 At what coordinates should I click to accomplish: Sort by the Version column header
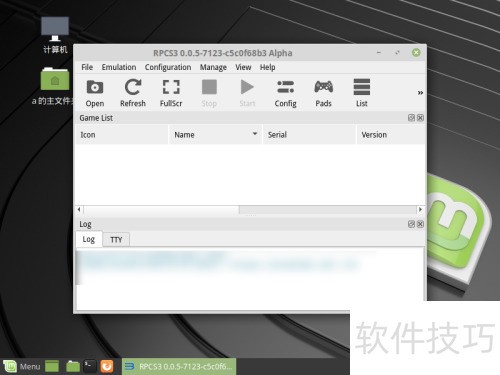click(391, 135)
